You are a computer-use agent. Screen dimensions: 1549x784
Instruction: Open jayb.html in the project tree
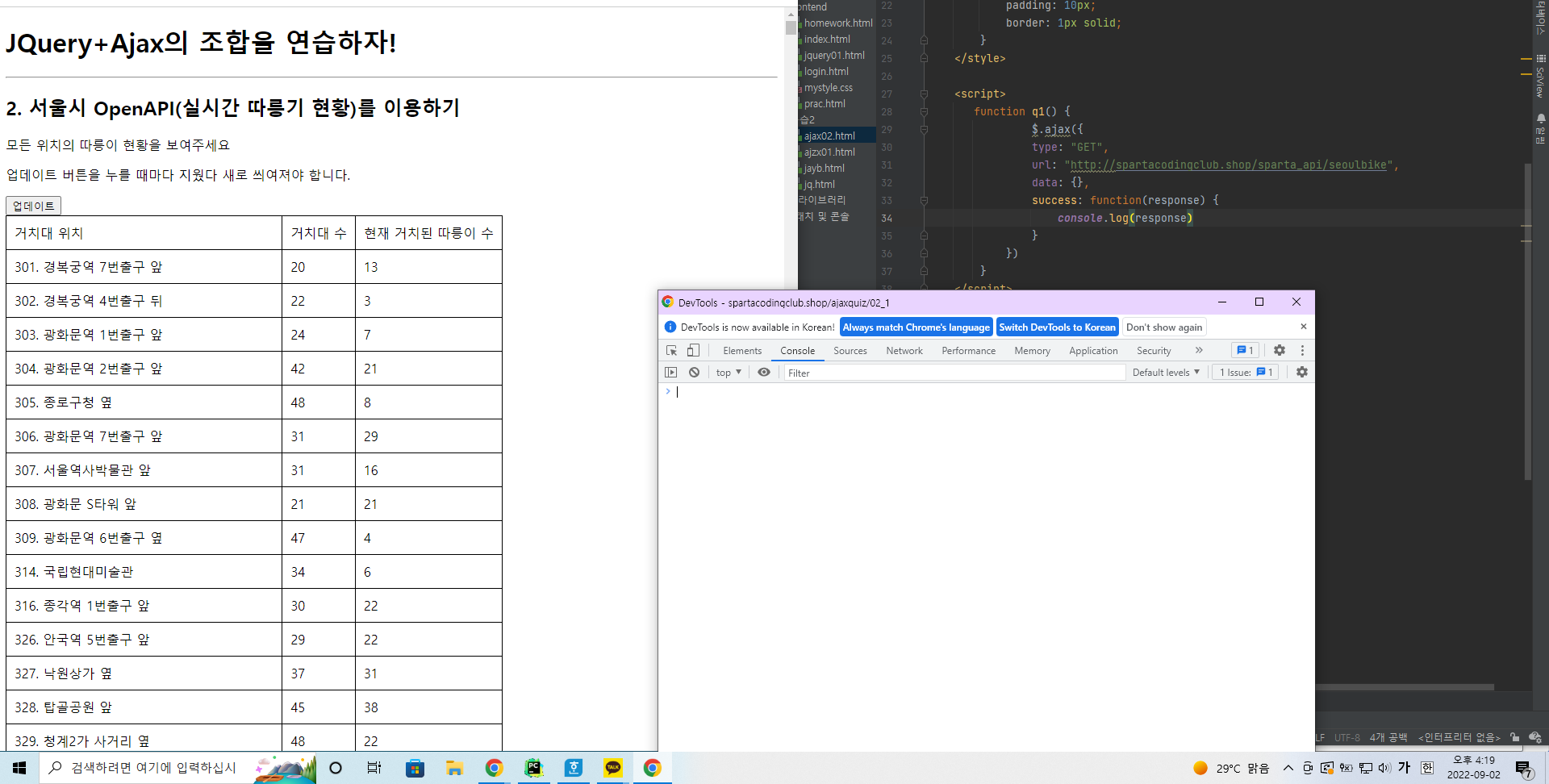click(x=825, y=168)
